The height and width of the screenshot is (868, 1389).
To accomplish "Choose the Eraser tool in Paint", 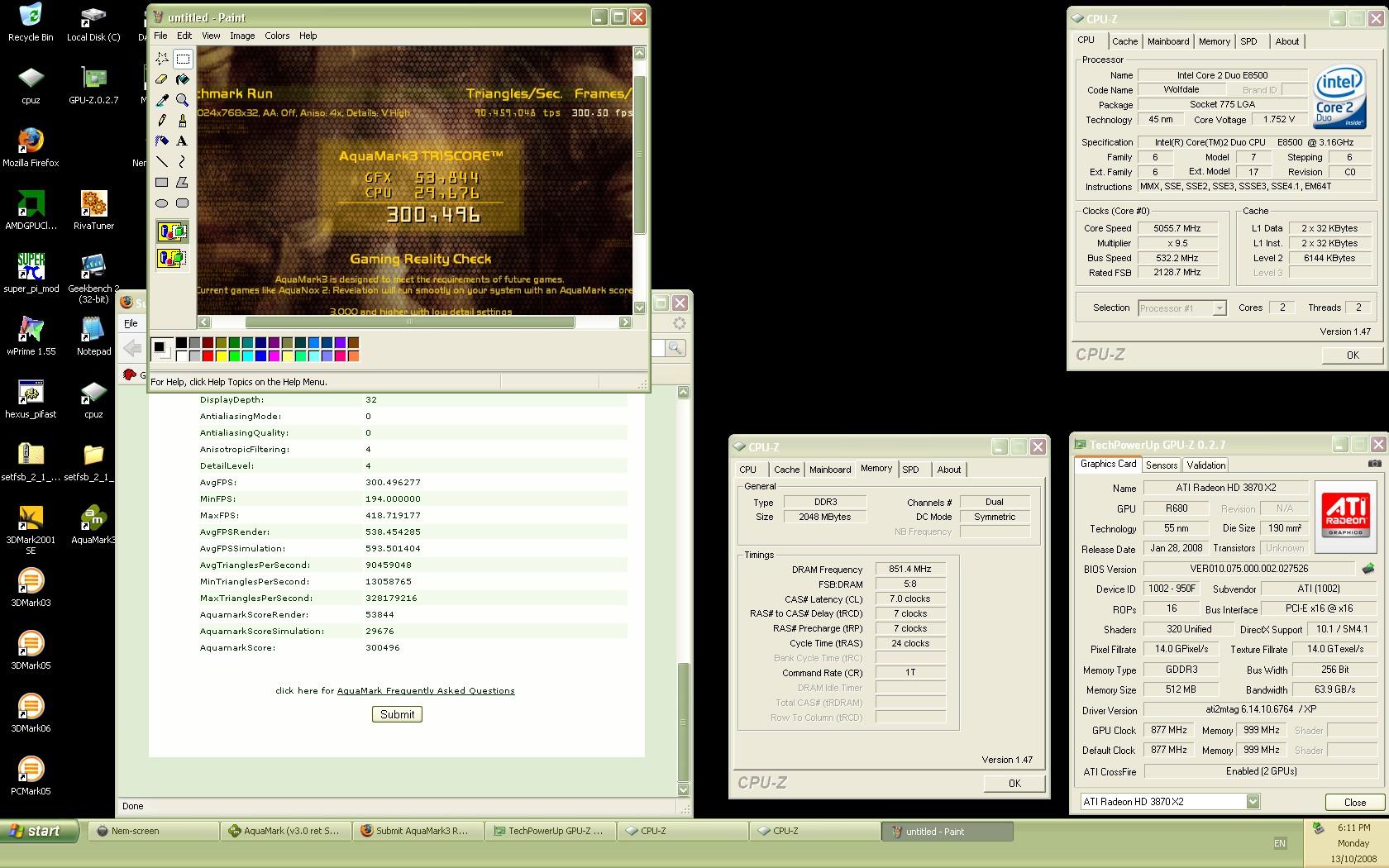I will 162,79.
